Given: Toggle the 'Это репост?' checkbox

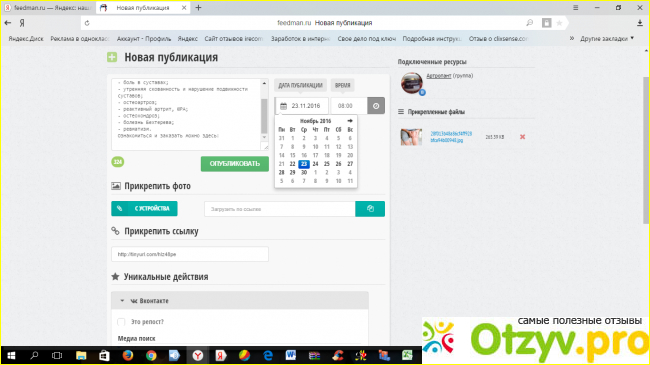Looking at the screenshot, I should coord(121,322).
